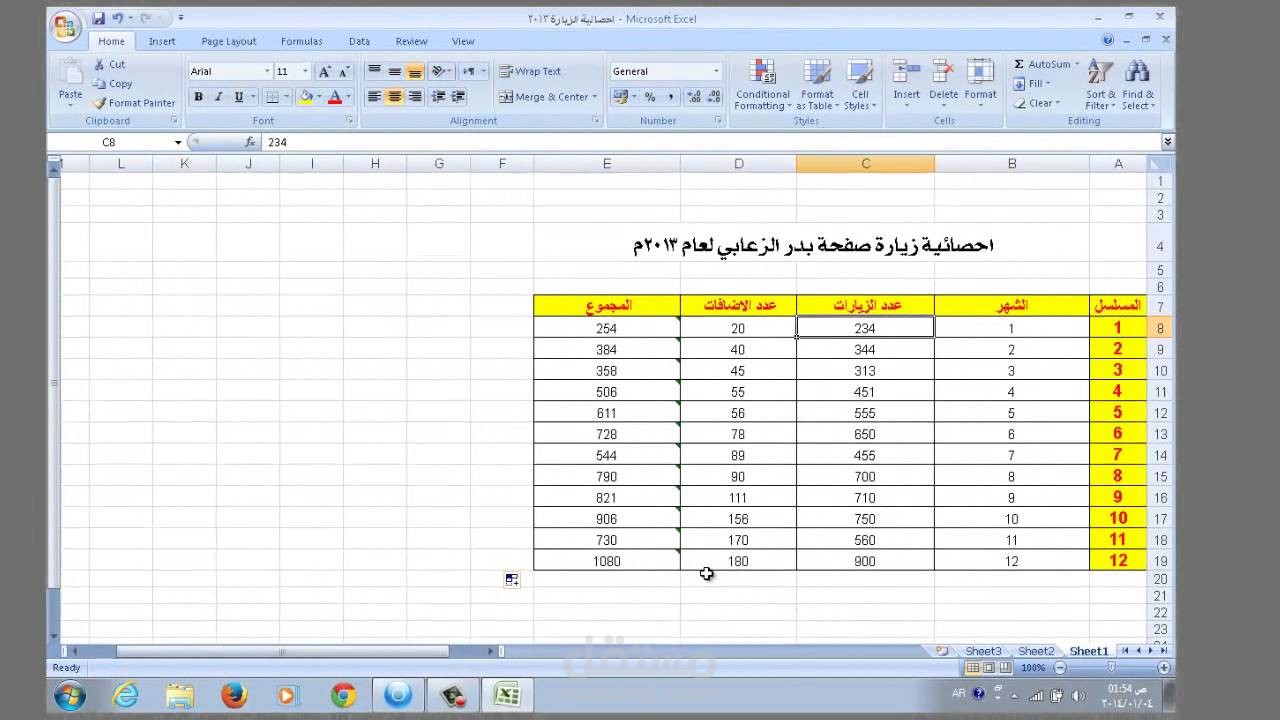Expand the Name Box dropdown arrow
Viewport: 1280px width, 720px height.
(178, 142)
